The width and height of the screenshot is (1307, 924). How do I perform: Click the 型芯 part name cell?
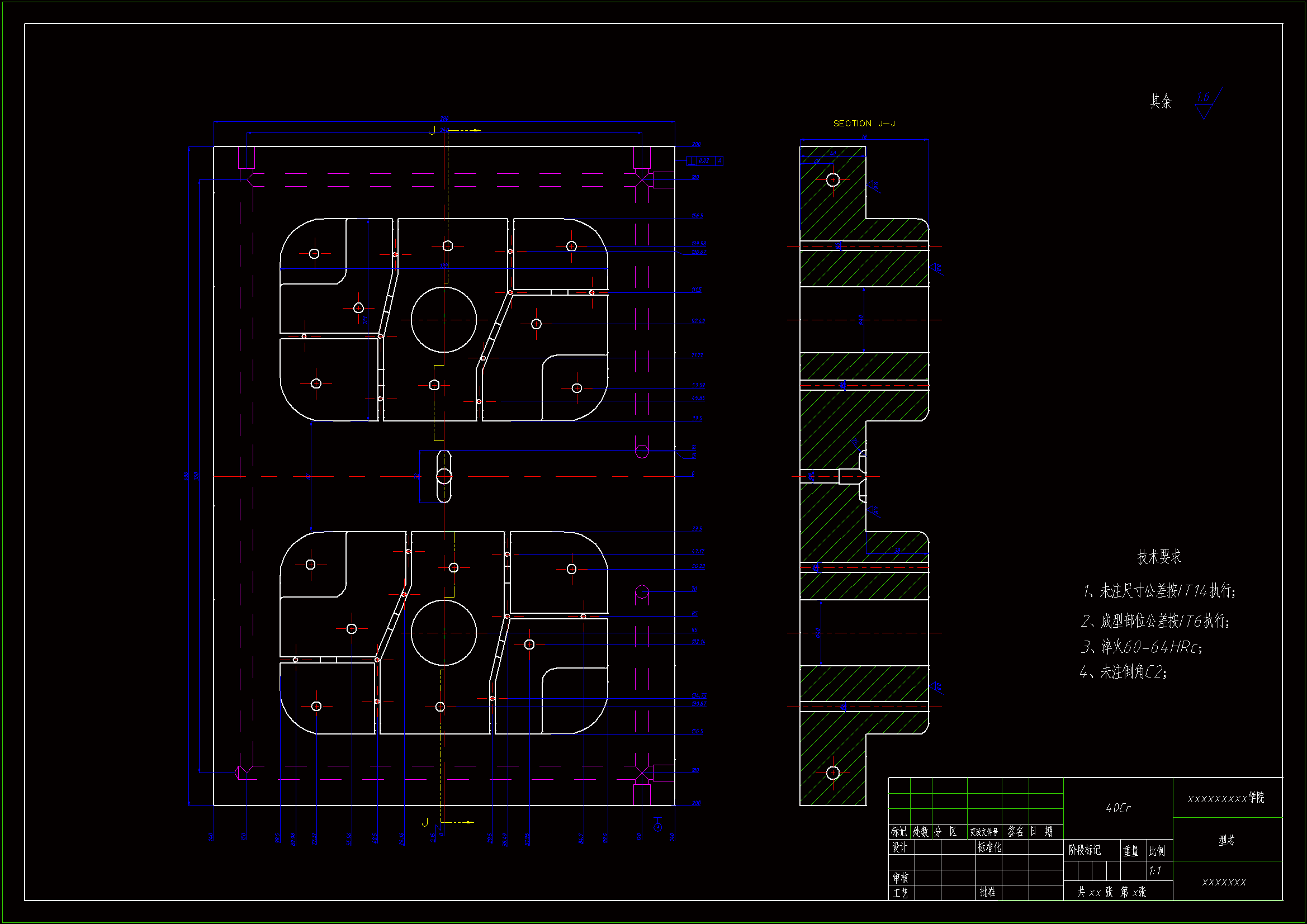point(1227,840)
